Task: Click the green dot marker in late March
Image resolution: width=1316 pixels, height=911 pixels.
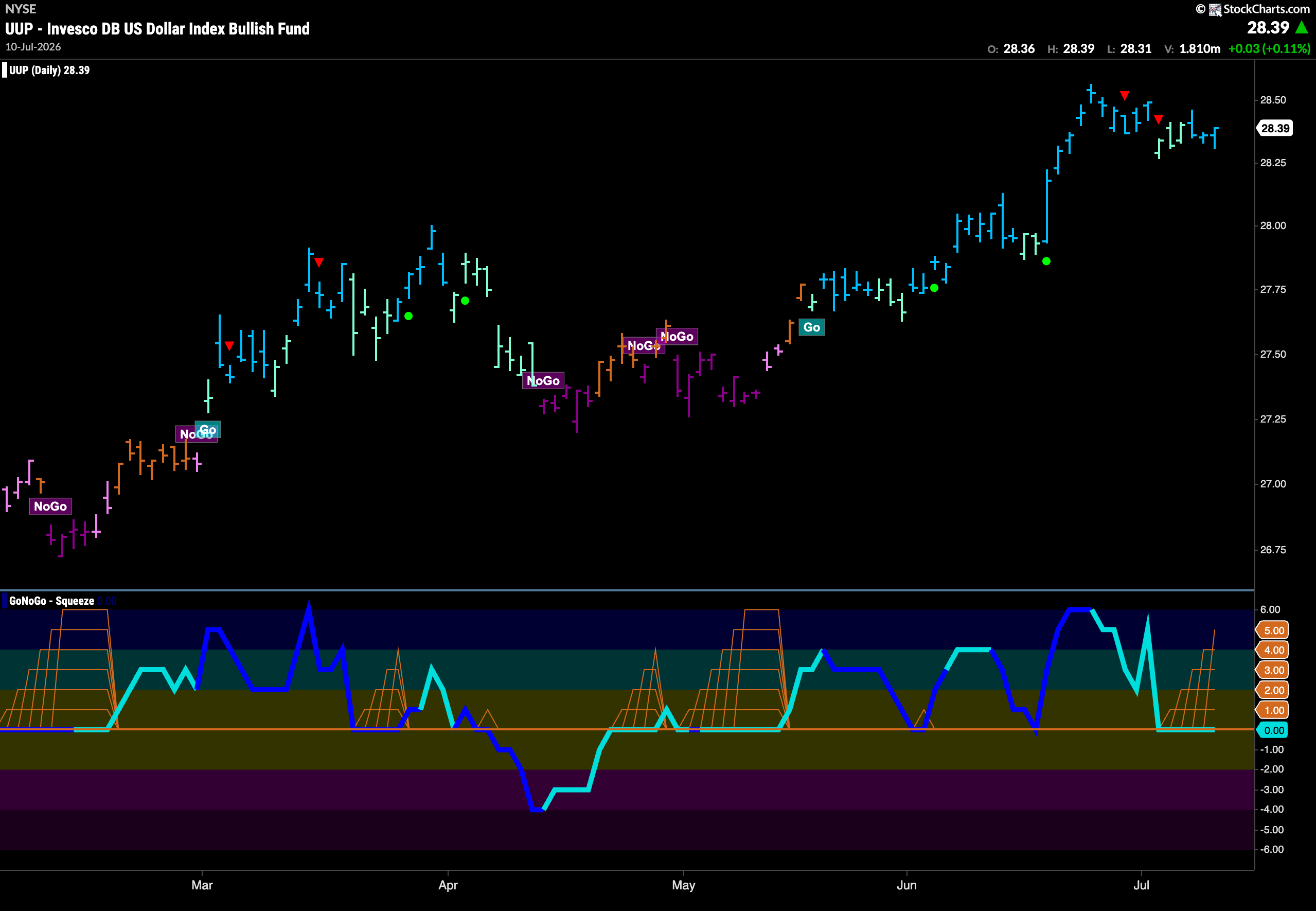Action: click(408, 316)
